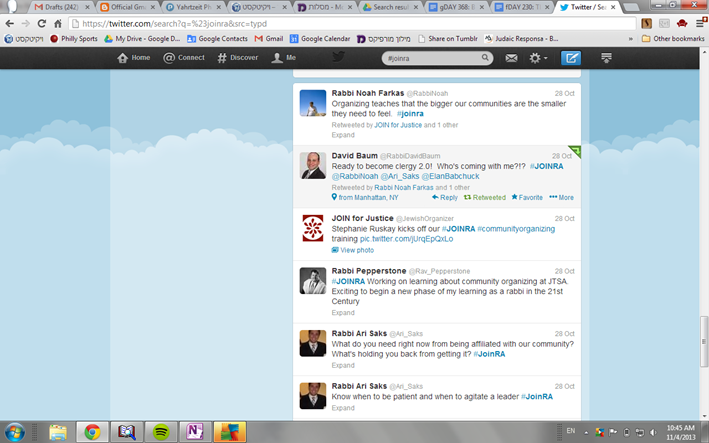Open OneNote from taskbar

click(x=195, y=432)
